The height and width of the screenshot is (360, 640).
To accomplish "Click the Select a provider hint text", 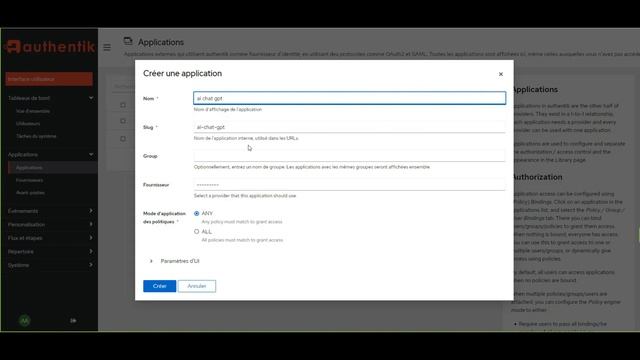I will 245,196.
